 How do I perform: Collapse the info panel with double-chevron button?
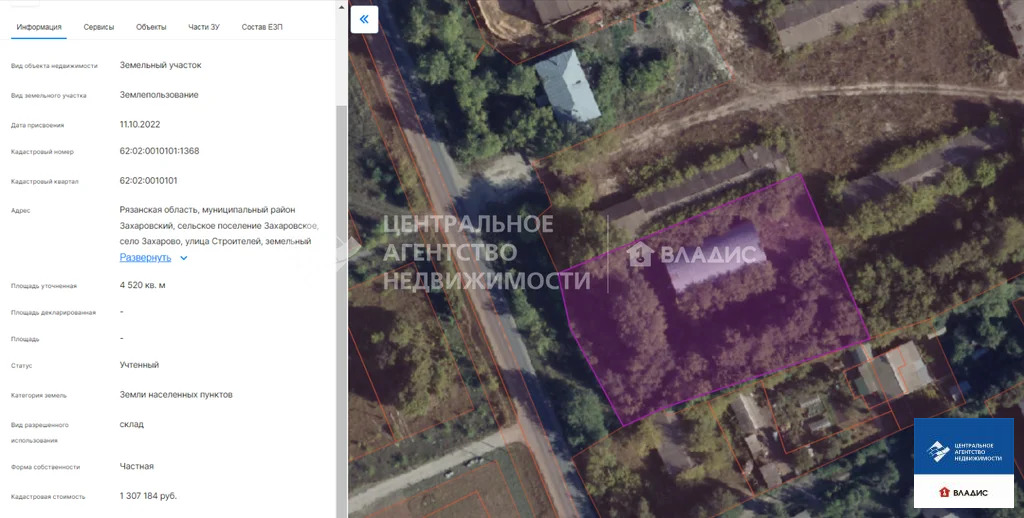(x=364, y=19)
